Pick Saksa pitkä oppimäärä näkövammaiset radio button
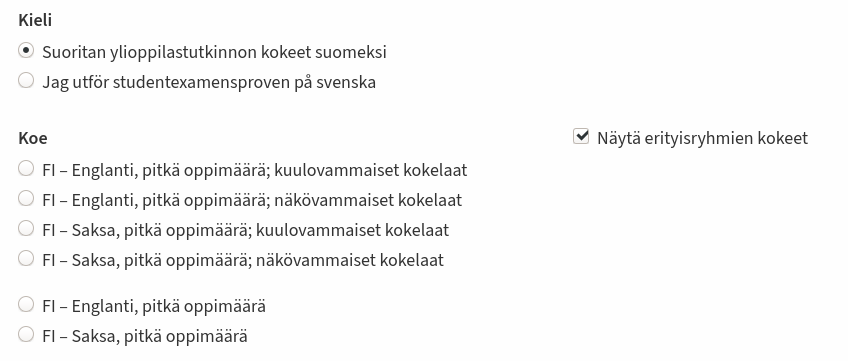Screen dimensions: 848x361 tap(26, 258)
